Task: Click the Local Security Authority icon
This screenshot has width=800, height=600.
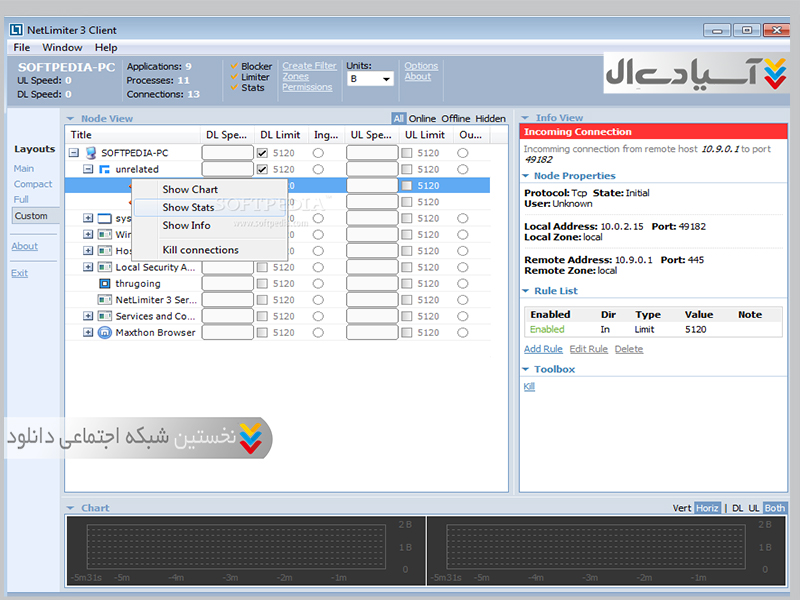Action: 104,267
